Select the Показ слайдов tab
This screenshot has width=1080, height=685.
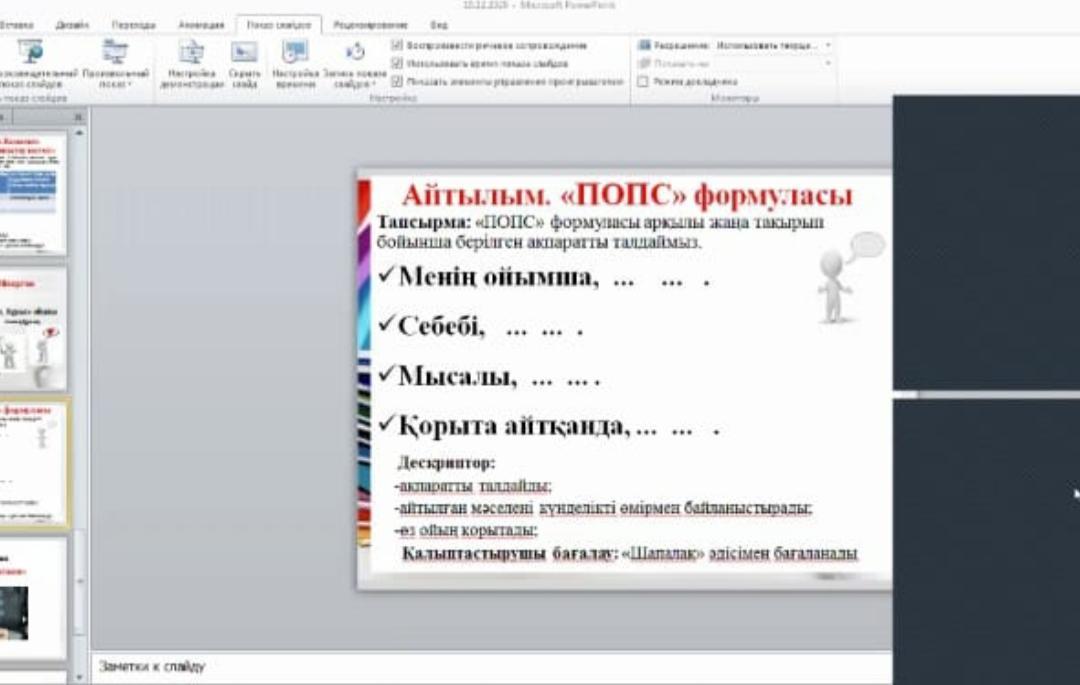point(279,25)
